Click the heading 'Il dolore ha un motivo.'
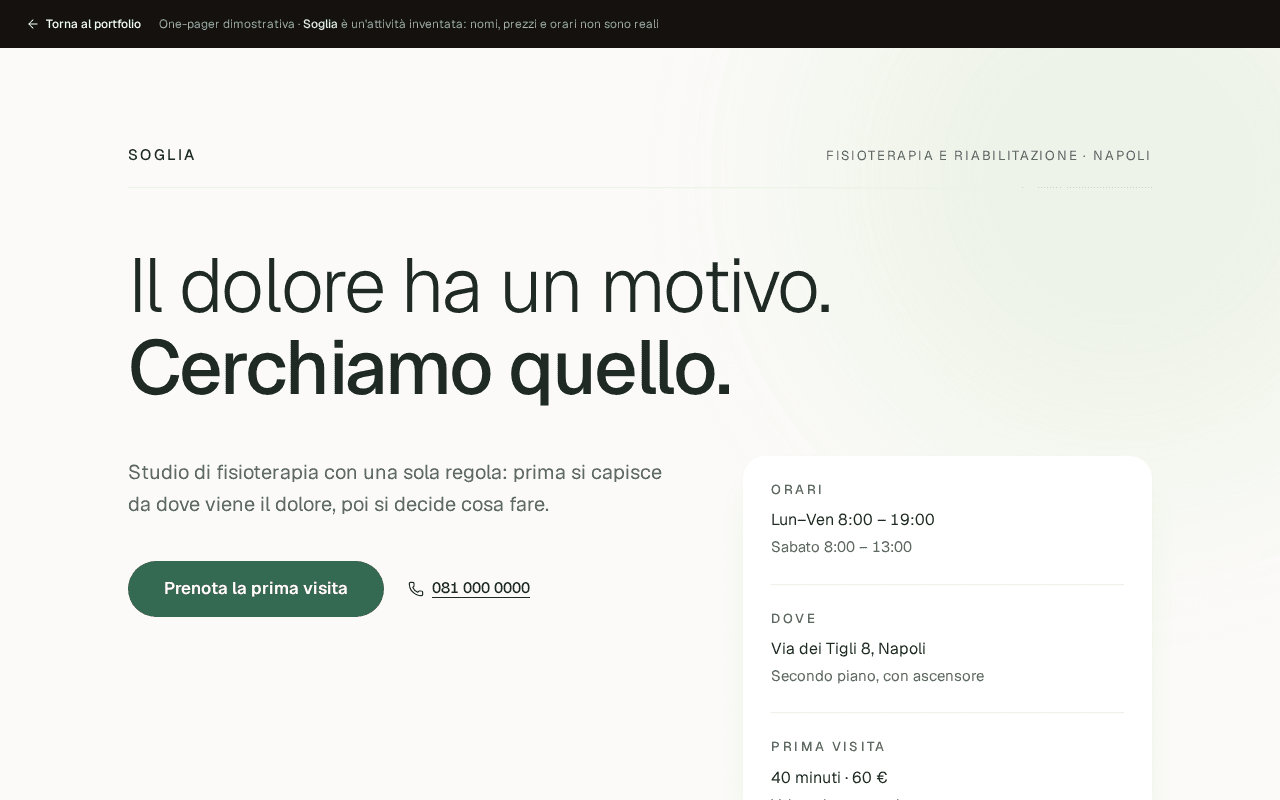This screenshot has width=1280, height=800. 480,286
